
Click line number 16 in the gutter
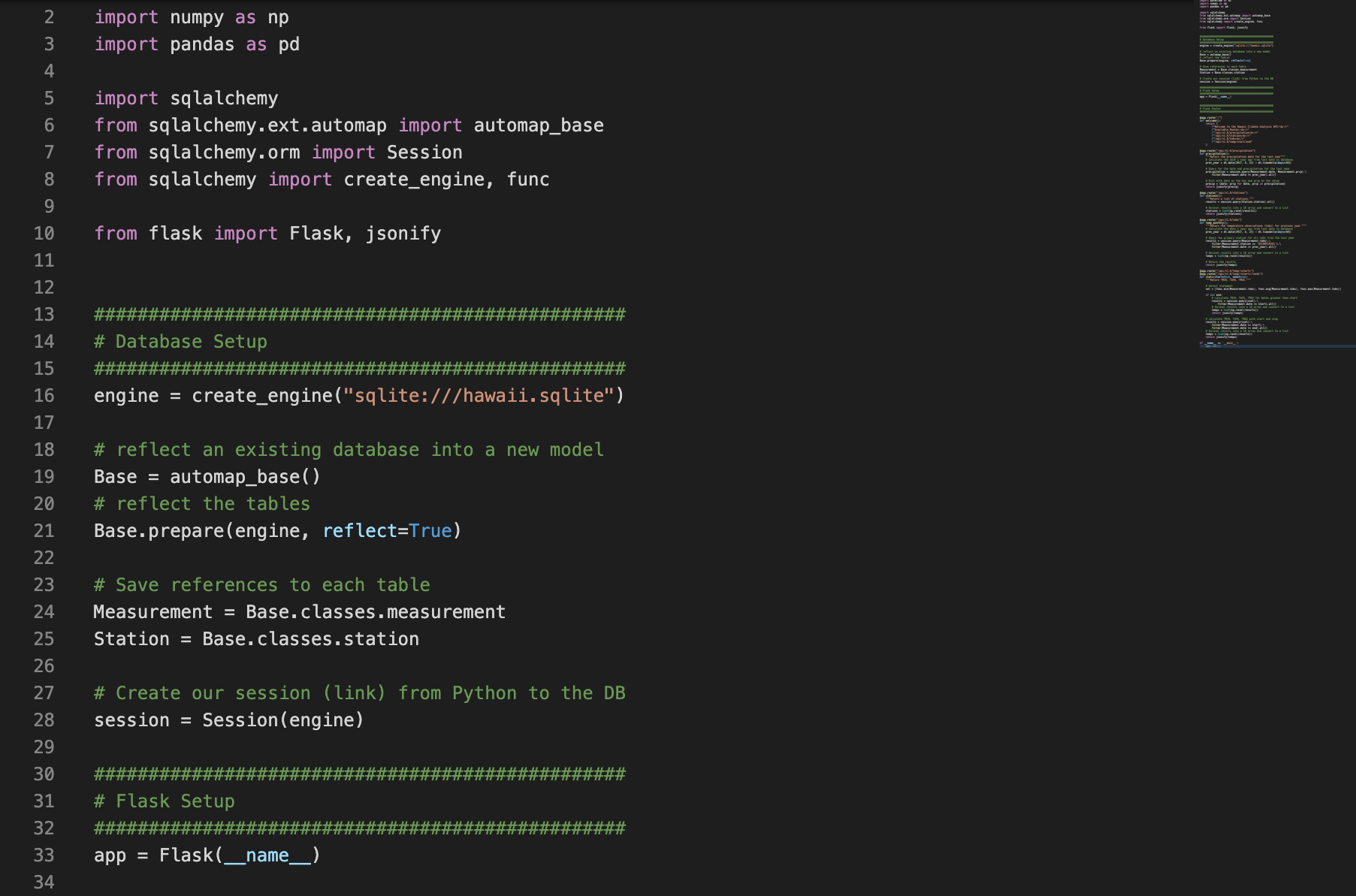44,395
